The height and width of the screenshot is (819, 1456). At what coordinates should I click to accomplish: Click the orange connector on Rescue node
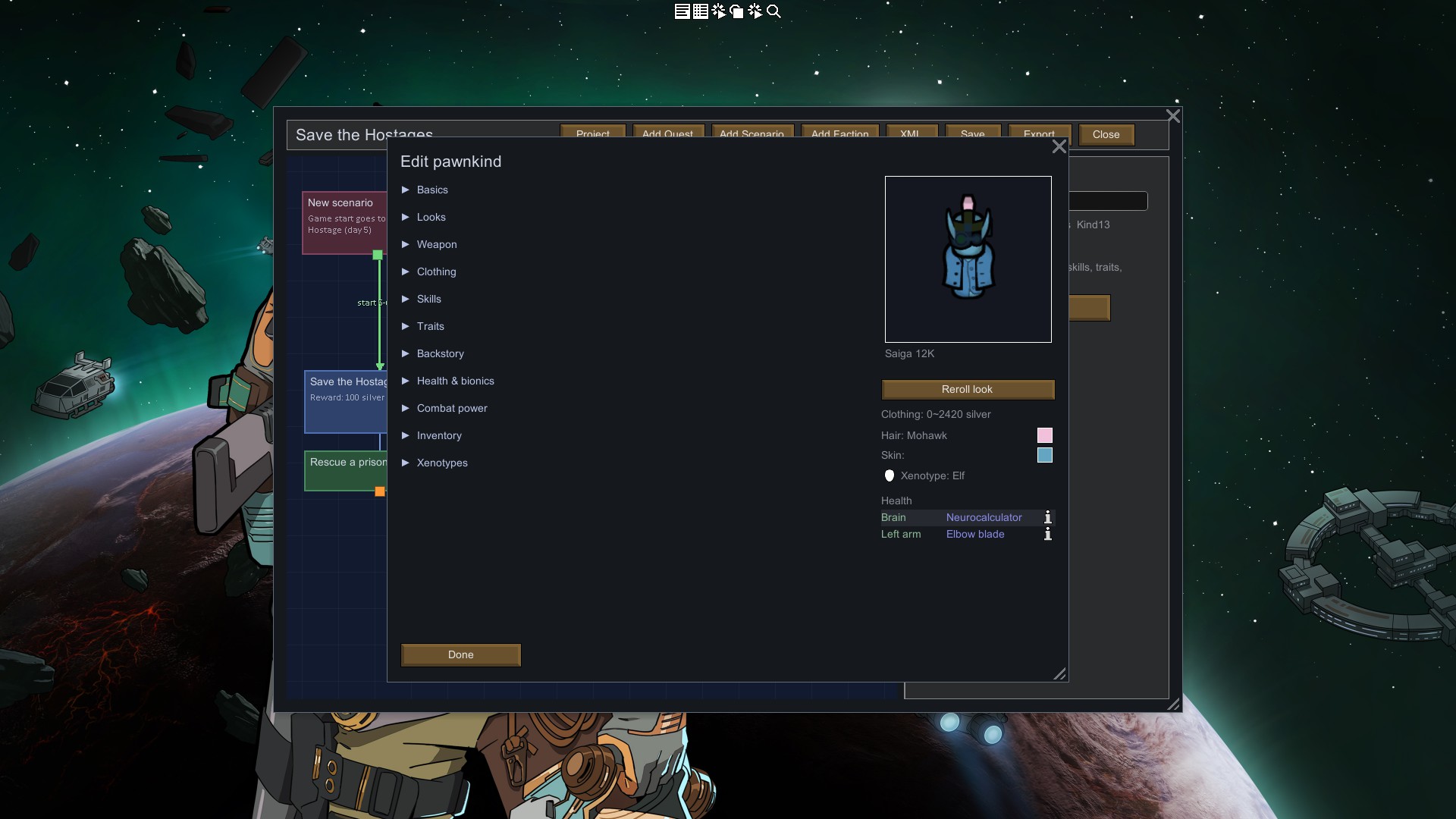click(x=380, y=491)
